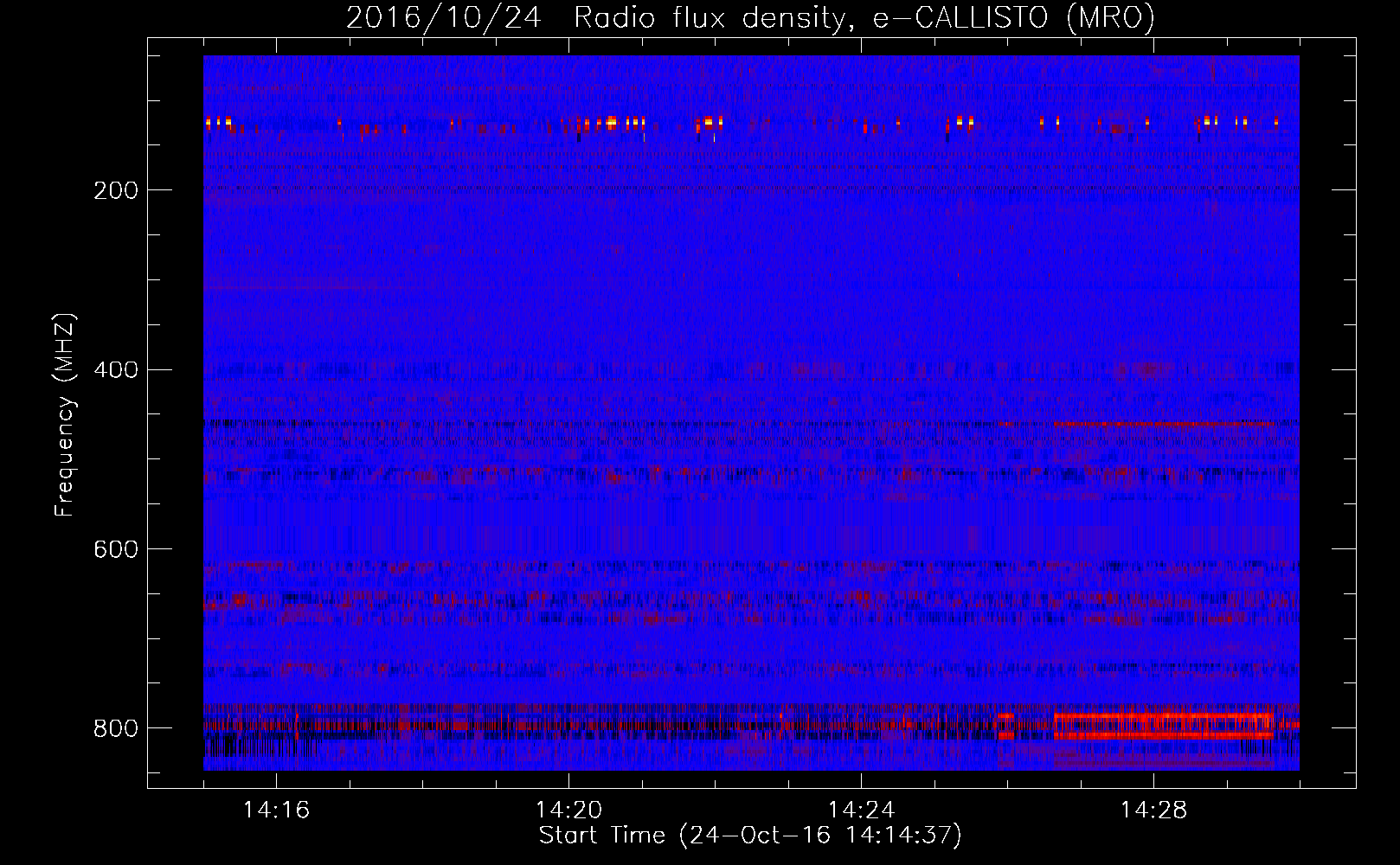
Task: Click the 'Frequency (MHZ)' axis label
Action: [65, 414]
